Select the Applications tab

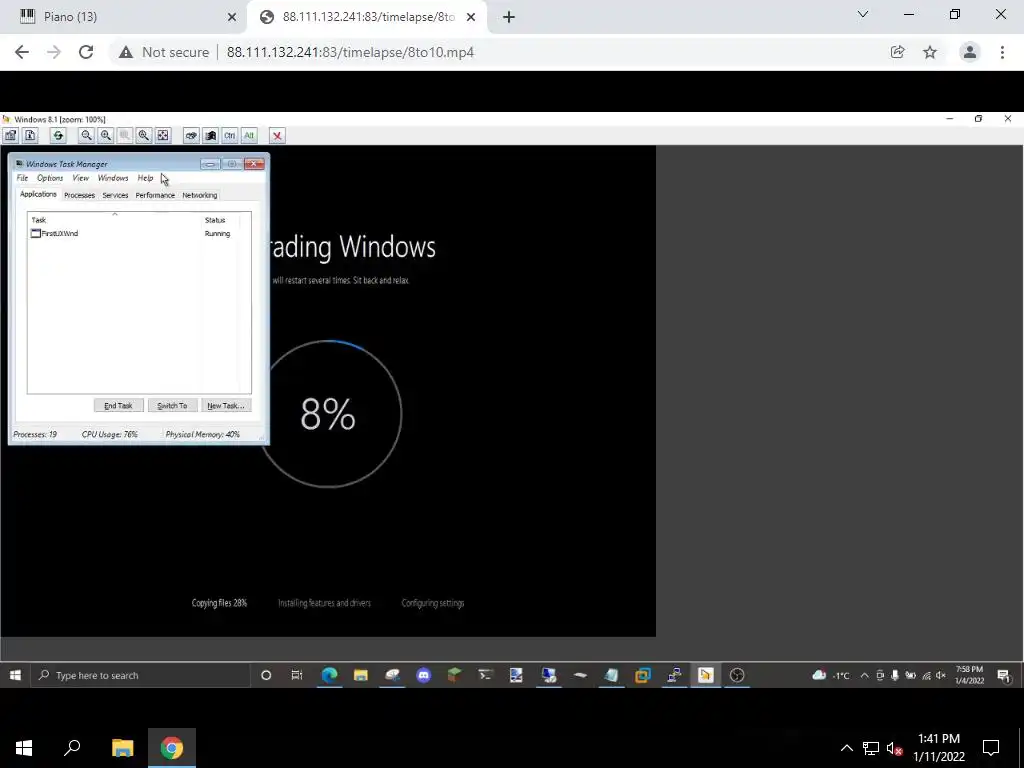coord(38,195)
